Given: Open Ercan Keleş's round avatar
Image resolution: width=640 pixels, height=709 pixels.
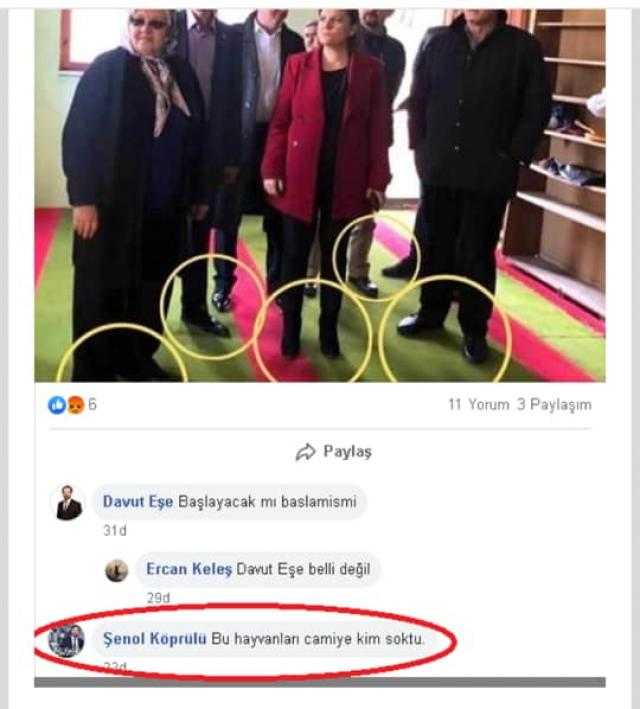Looking at the screenshot, I should [117, 570].
